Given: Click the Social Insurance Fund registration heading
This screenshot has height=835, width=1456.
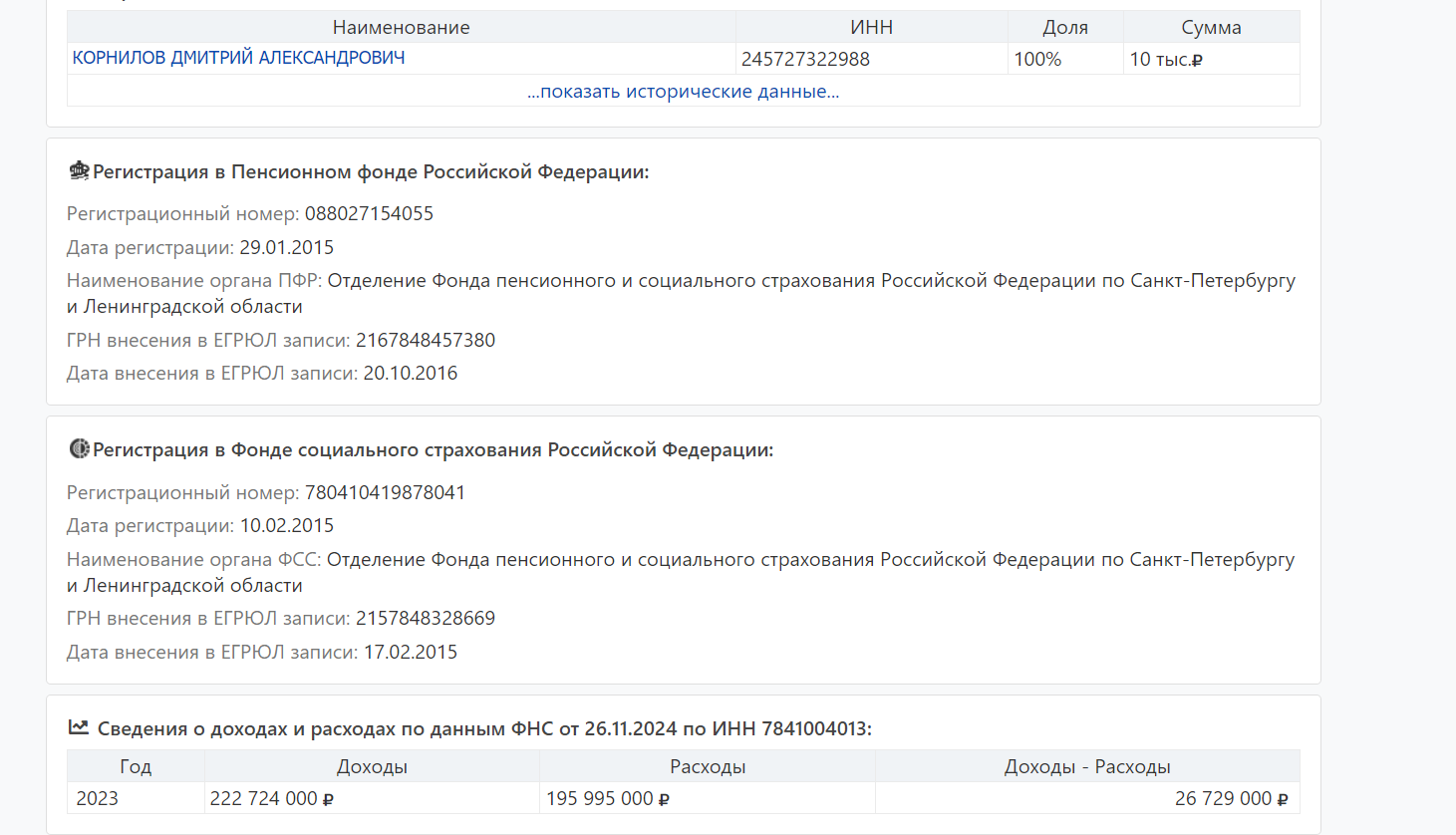Looking at the screenshot, I should (x=433, y=449).
